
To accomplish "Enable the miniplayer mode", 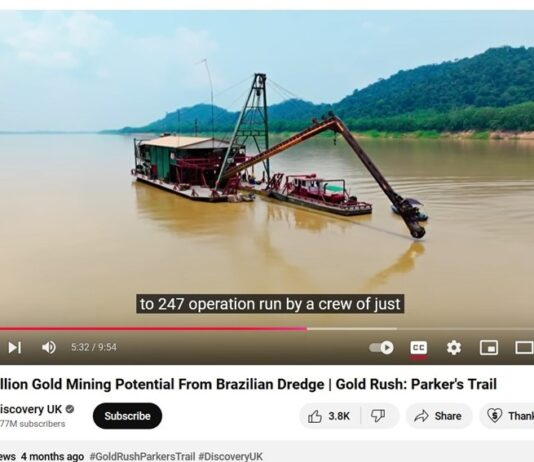I will (489, 348).
